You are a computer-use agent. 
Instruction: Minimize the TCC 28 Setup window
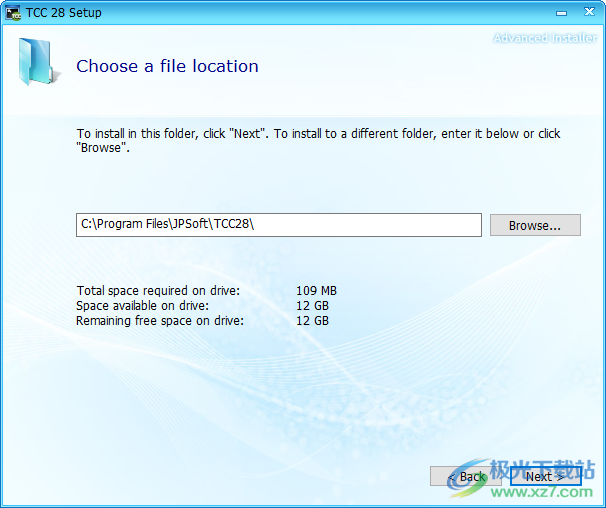(x=561, y=13)
